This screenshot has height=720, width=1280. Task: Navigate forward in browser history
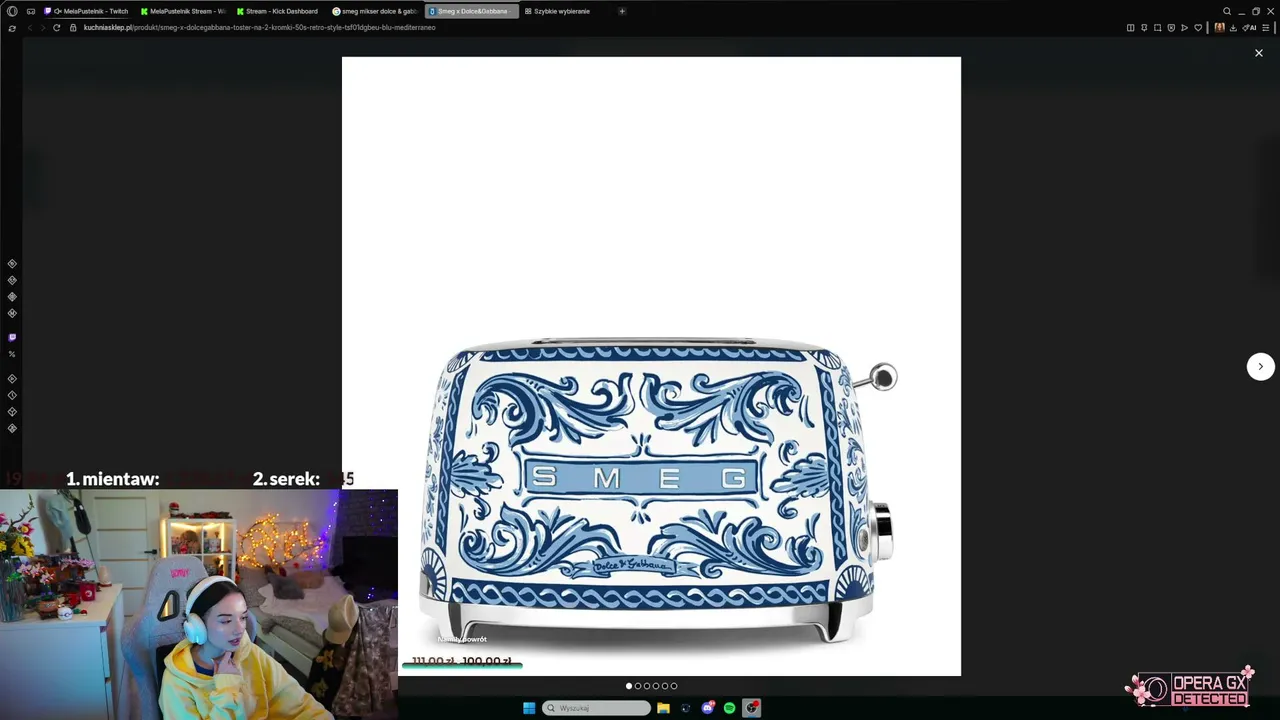[x=42, y=27]
